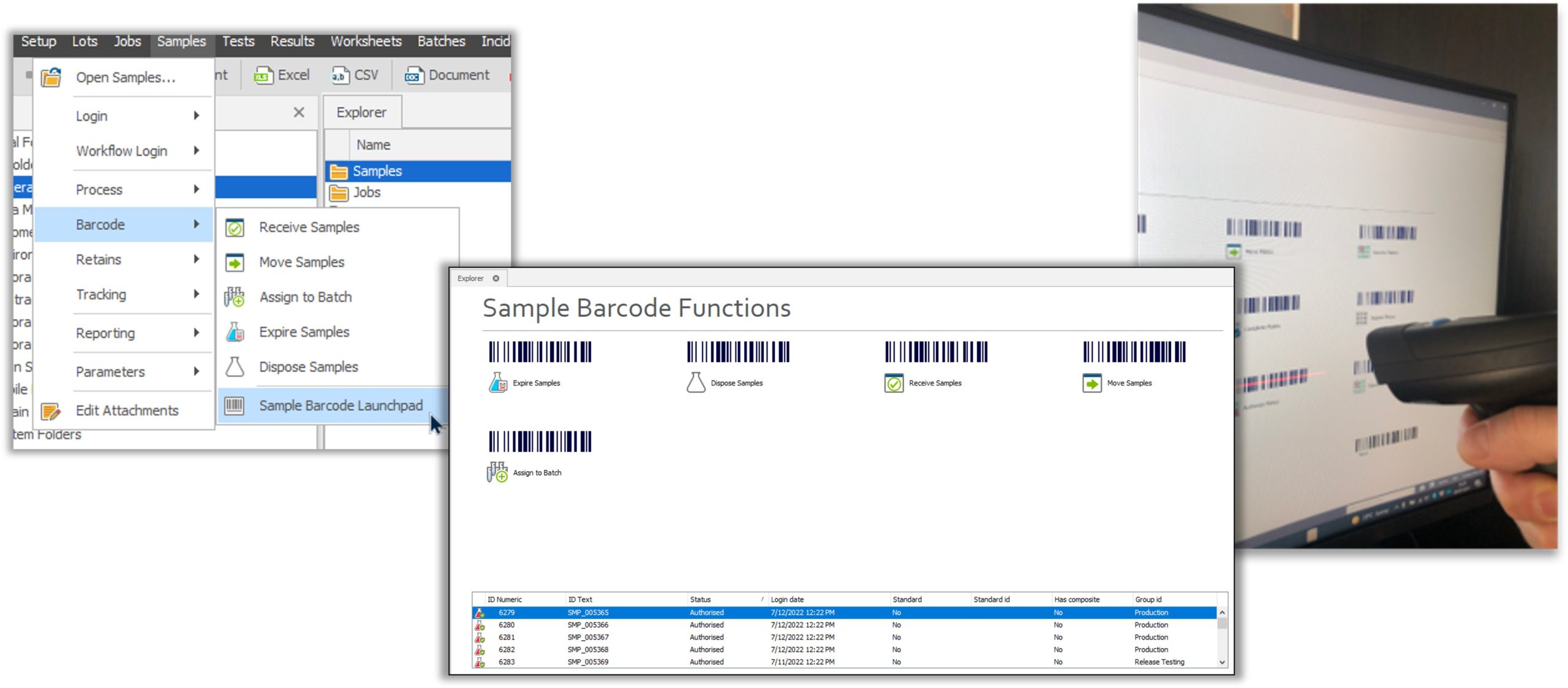Click the sample grid scrollbar down arrow
1568x688 pixels.
point(1222,662)
